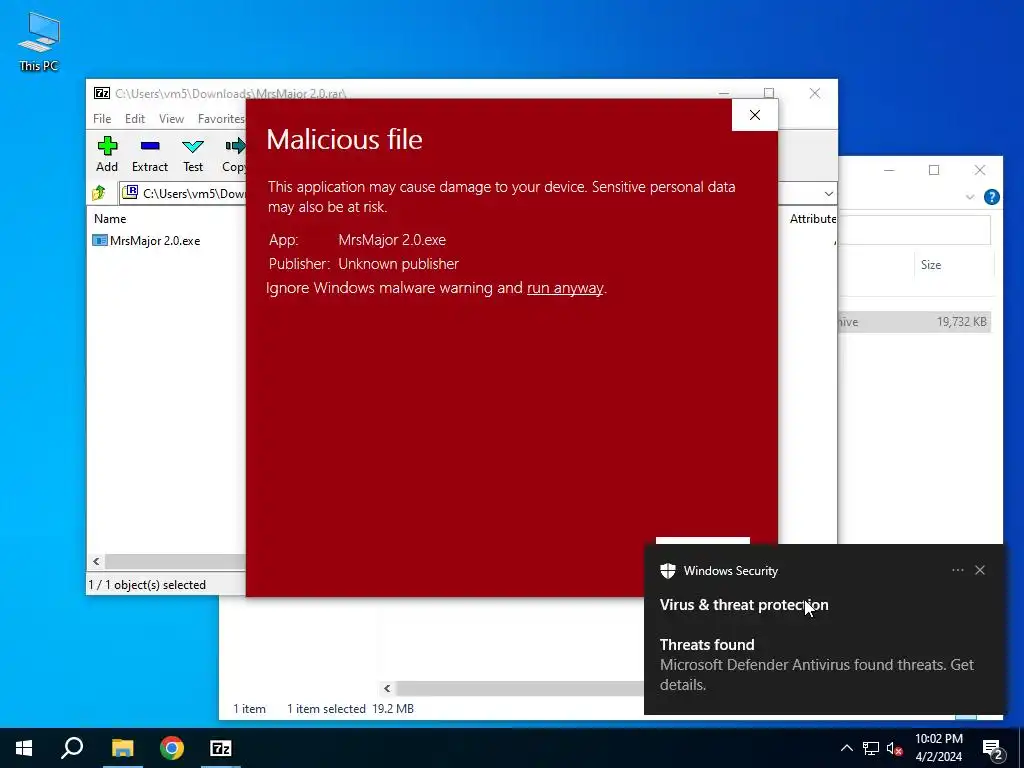The height and width of the screenshot is (768, 1024).
Task: Click the Add toolbar icon in 7-Zip
Action: tap(107, 154)
